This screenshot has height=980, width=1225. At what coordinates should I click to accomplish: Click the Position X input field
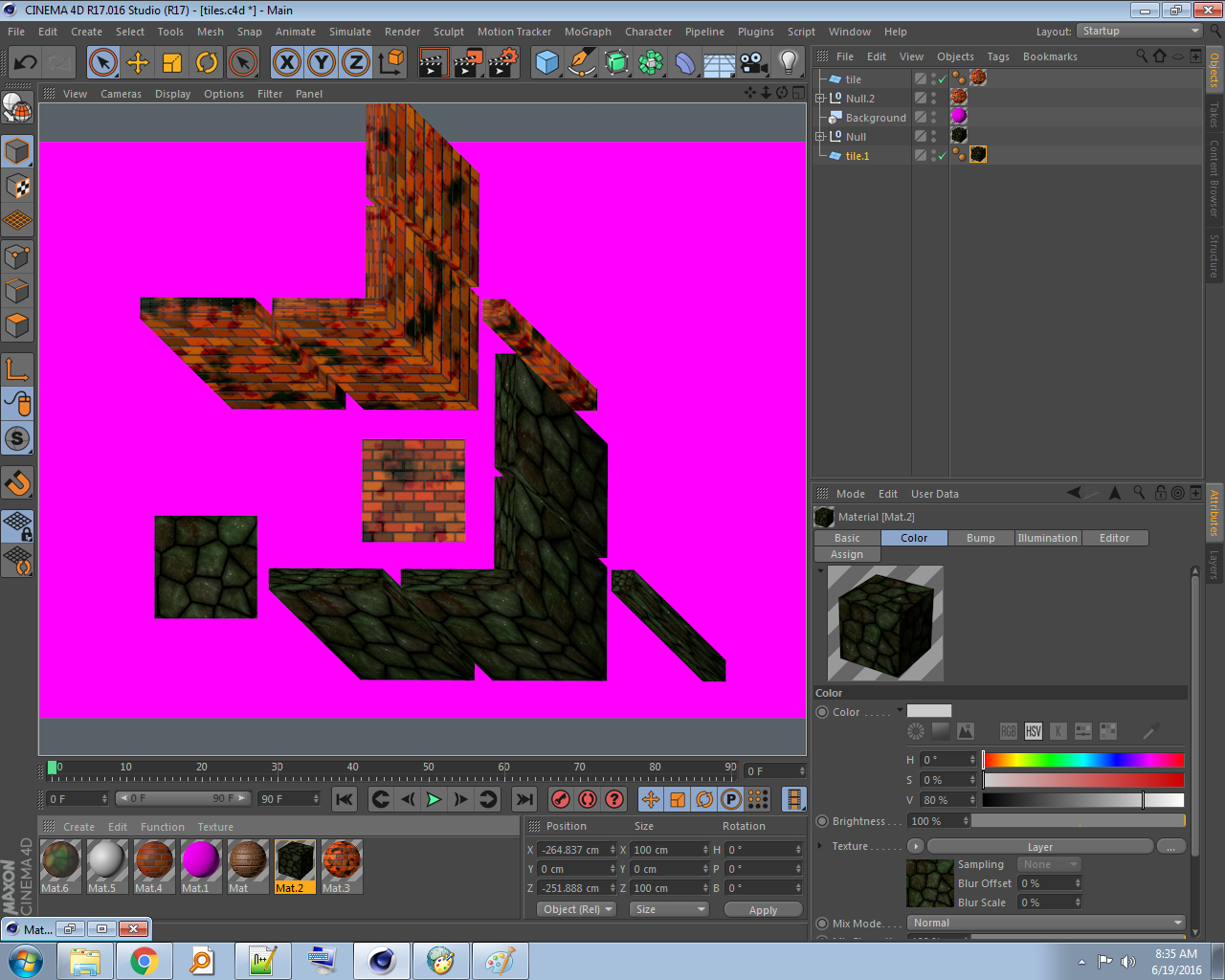click(576, 850)
